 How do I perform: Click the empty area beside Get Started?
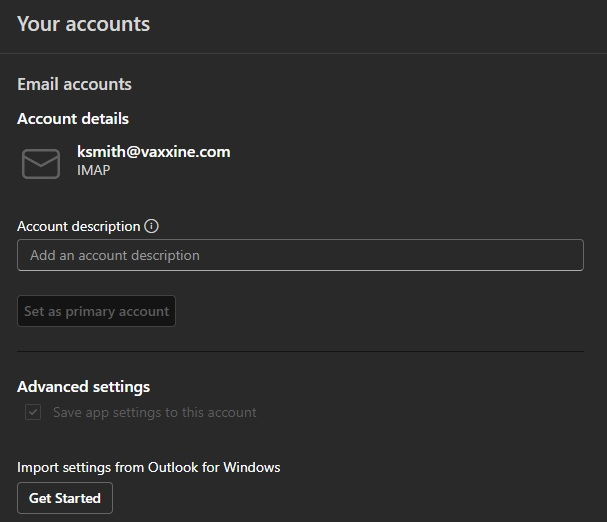pos(350,498)
